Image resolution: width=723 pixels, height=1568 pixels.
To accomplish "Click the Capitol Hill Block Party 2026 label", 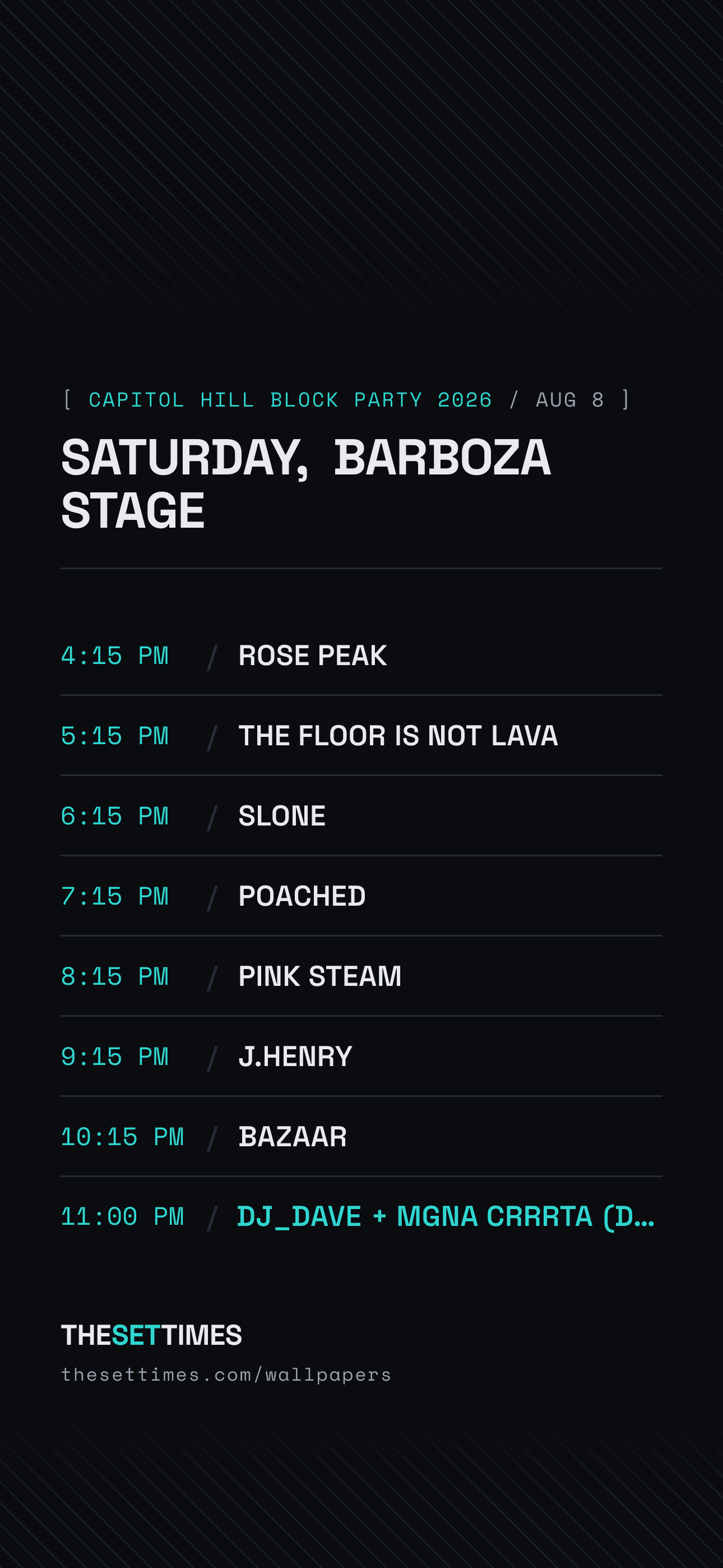I will (x=290, y=400).
